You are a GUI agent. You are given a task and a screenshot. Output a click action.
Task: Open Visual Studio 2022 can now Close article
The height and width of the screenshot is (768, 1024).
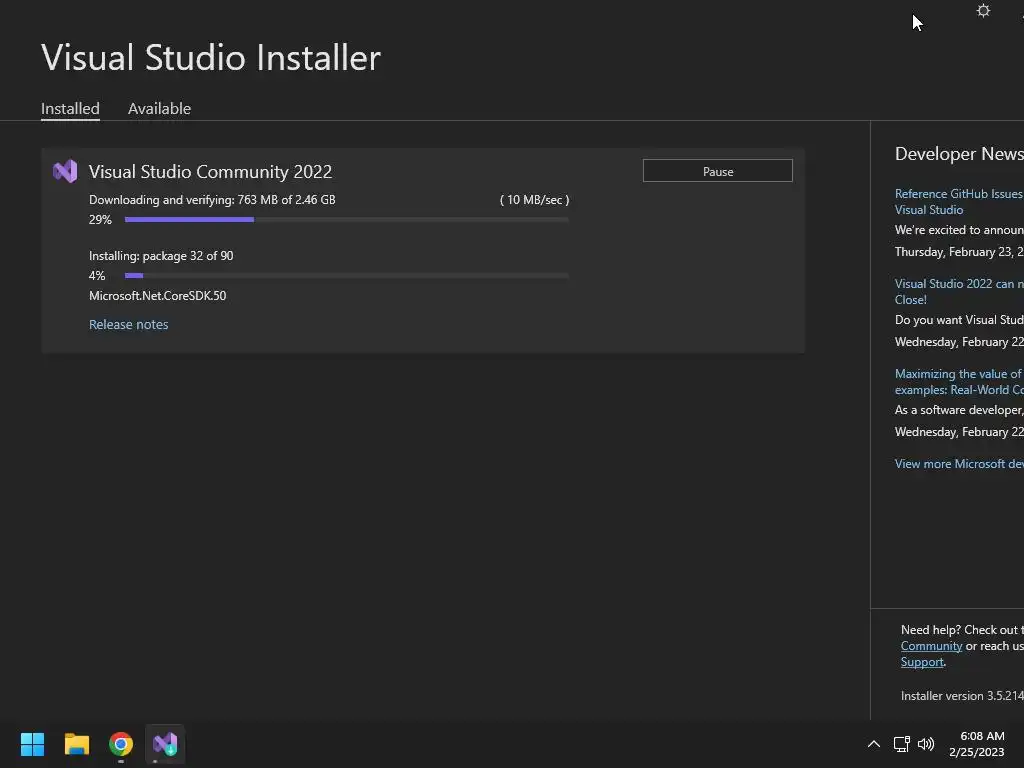pyautogui.click(x=959, y=292)
